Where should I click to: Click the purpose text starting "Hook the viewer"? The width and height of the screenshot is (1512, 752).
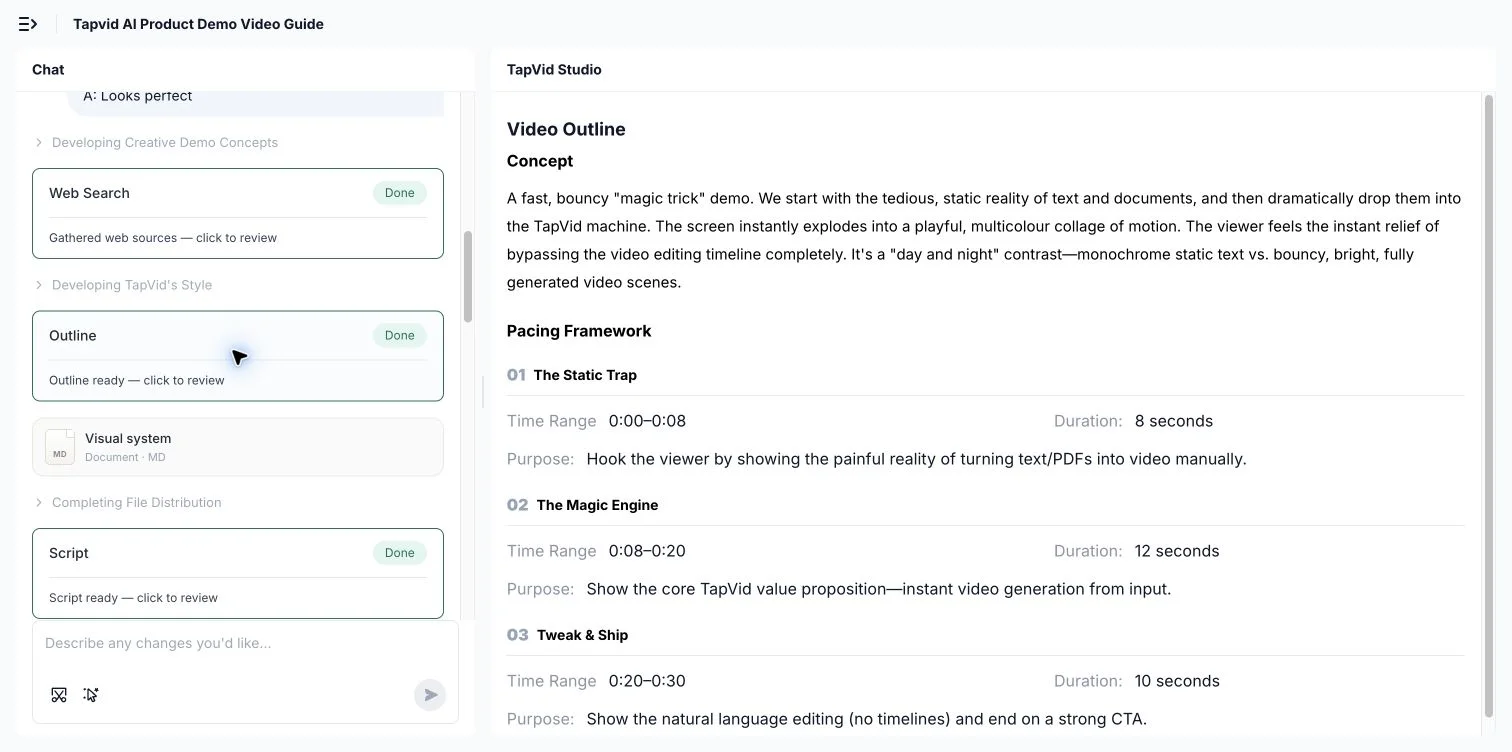tap(916, 459)
